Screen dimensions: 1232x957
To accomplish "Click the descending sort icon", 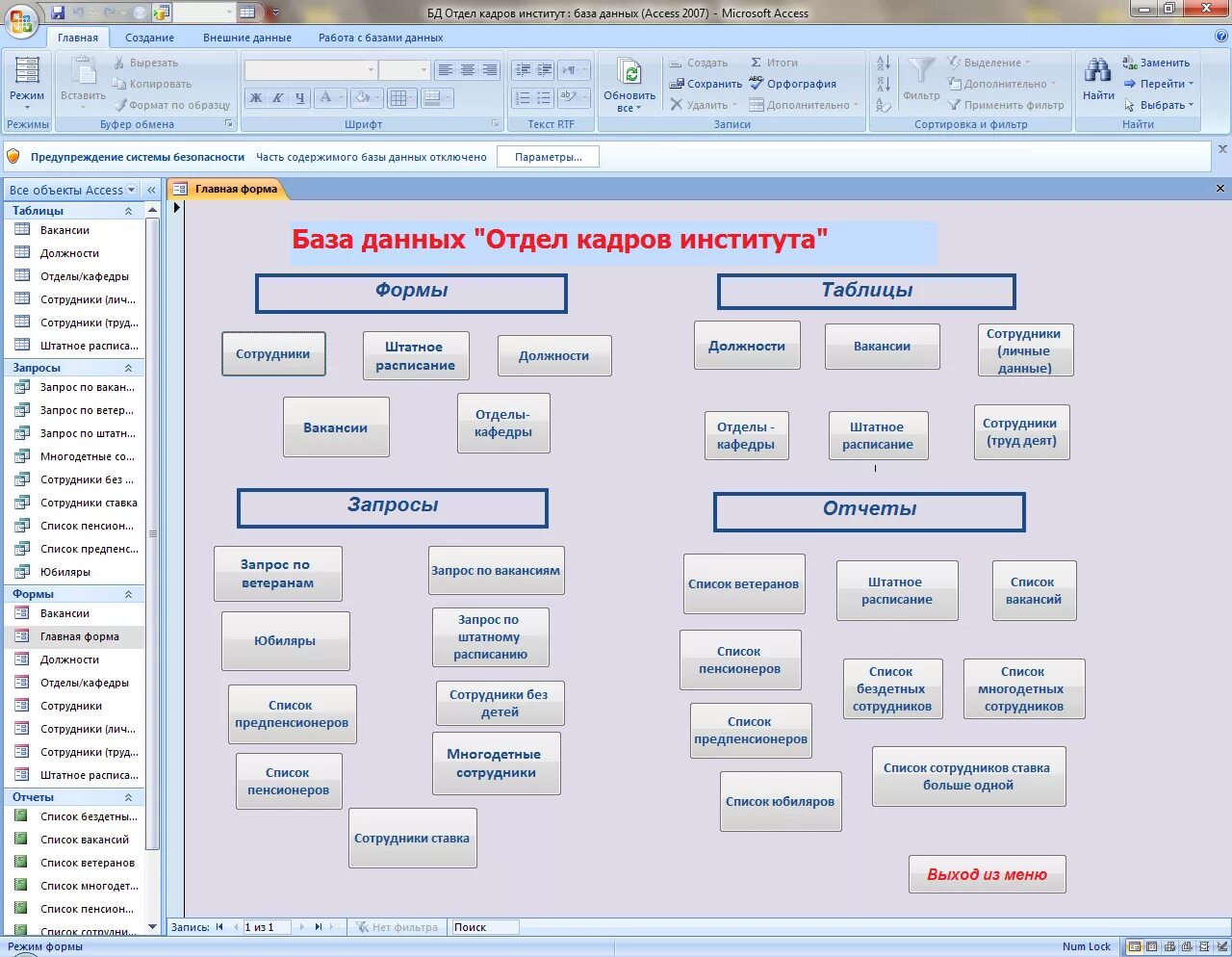I will point(884,84).
